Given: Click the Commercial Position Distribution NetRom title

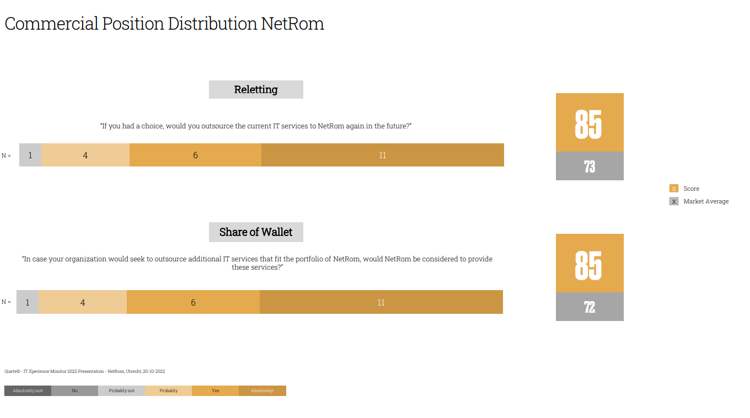Looking at the screenshot, I should tap(164, 23).
